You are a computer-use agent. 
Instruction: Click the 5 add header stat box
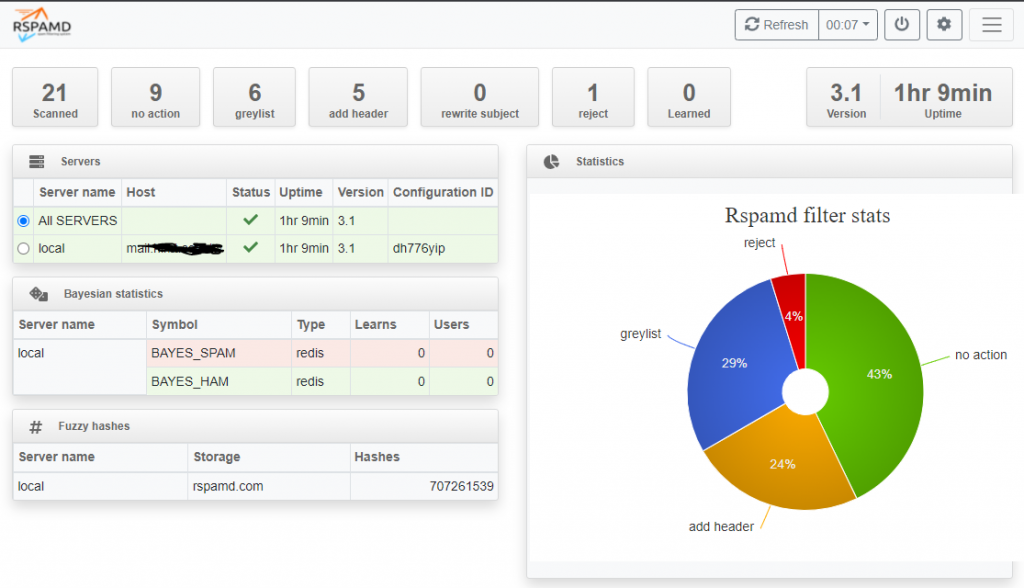[x=359, y=97]
